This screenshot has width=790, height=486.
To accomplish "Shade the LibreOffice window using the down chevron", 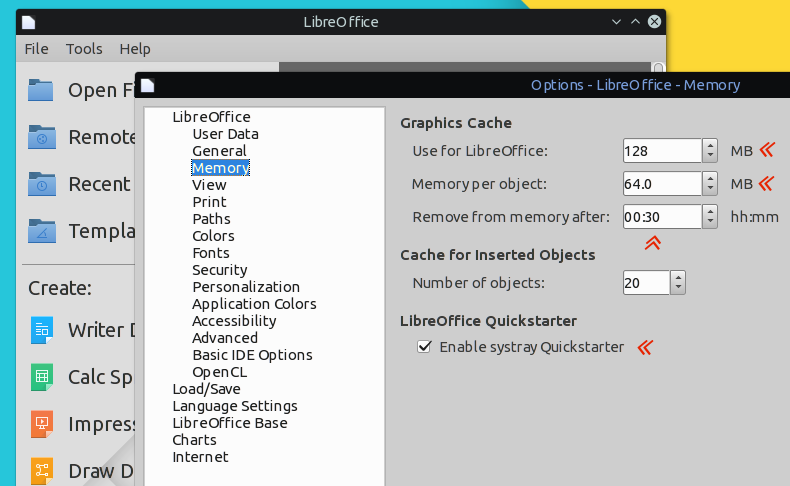I will click(616, 22).
